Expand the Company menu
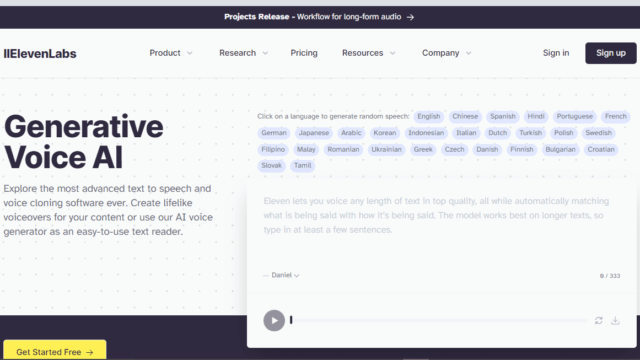This screenshot has width=640, height=360. click(447, 53)
